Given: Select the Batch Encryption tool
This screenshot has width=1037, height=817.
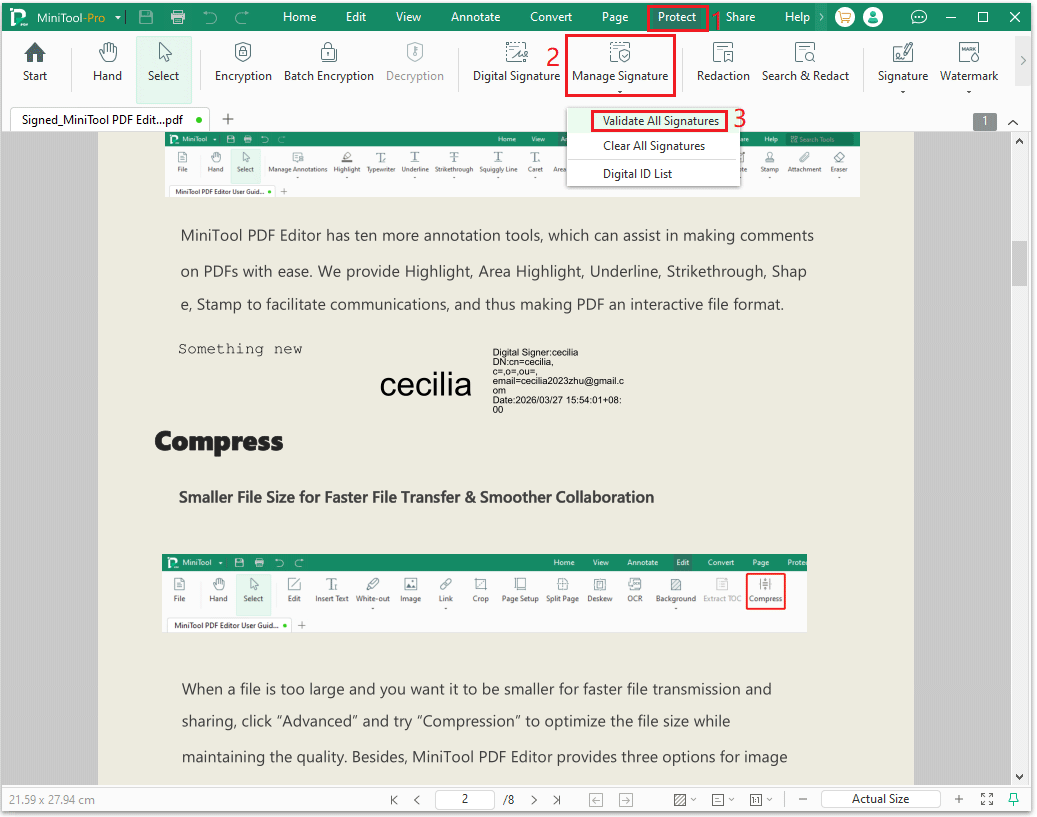Looking at the screenshot, I should pyautogui.click(x=328, y=65).
